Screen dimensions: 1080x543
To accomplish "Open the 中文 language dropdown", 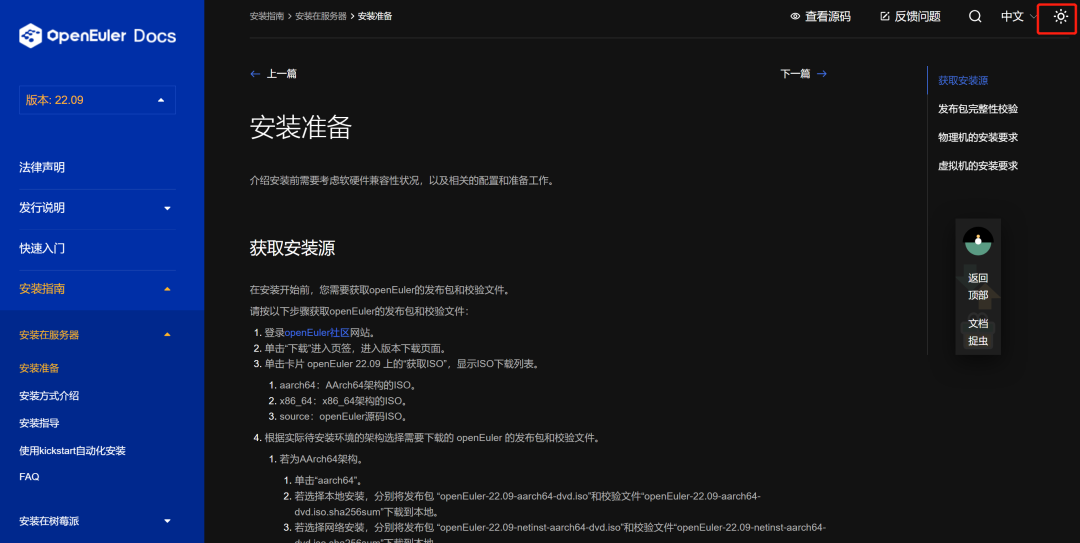I will [1019, 17].
